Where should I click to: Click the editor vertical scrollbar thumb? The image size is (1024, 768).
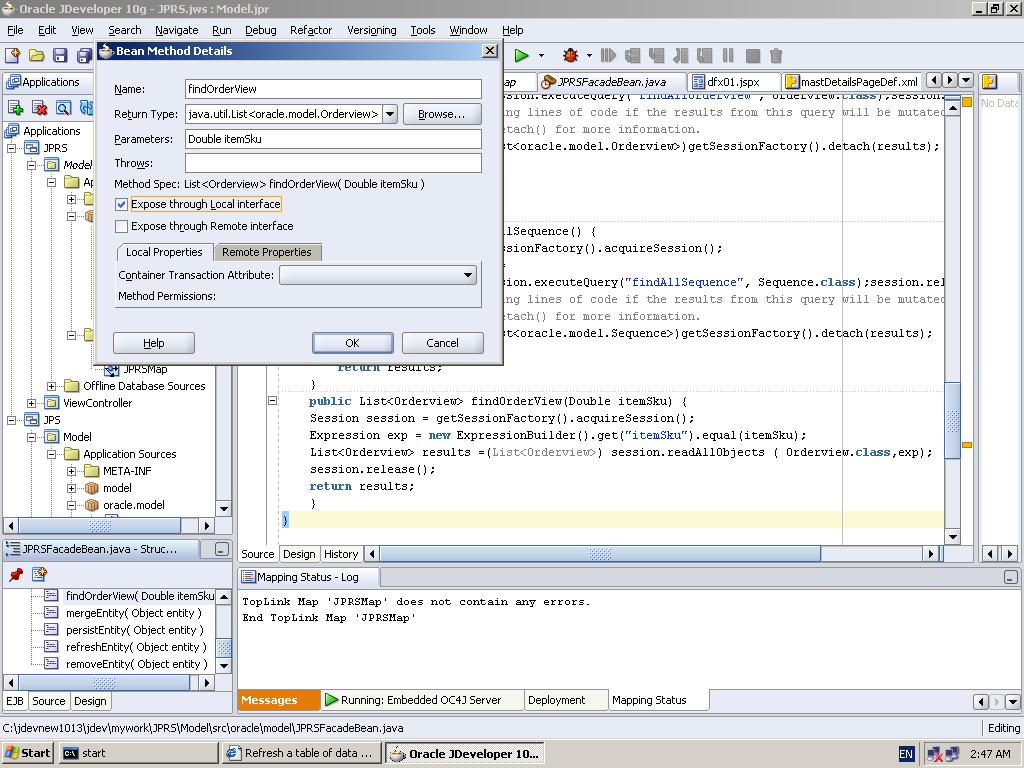(x=953, y=421)
